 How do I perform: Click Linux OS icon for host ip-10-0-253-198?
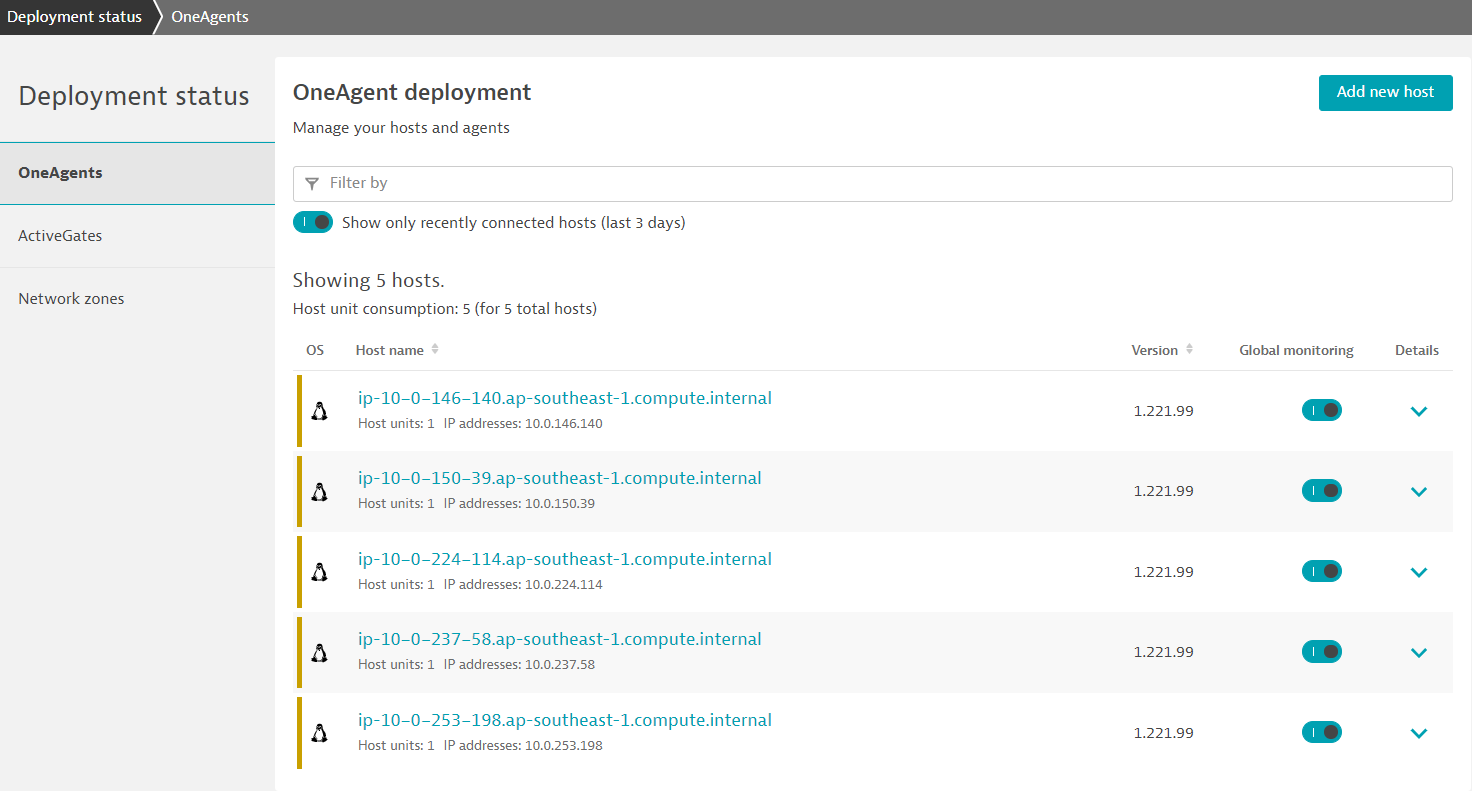click(319, 733)
